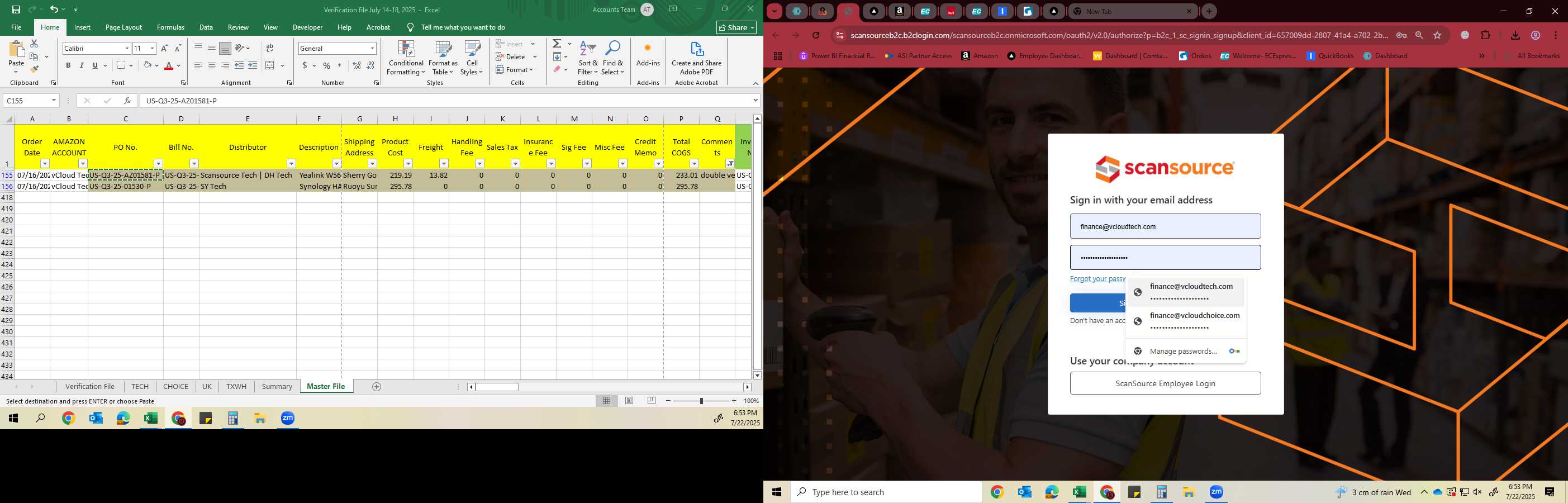Click the zoom slider handle in Excel status bar

(701, 401)
